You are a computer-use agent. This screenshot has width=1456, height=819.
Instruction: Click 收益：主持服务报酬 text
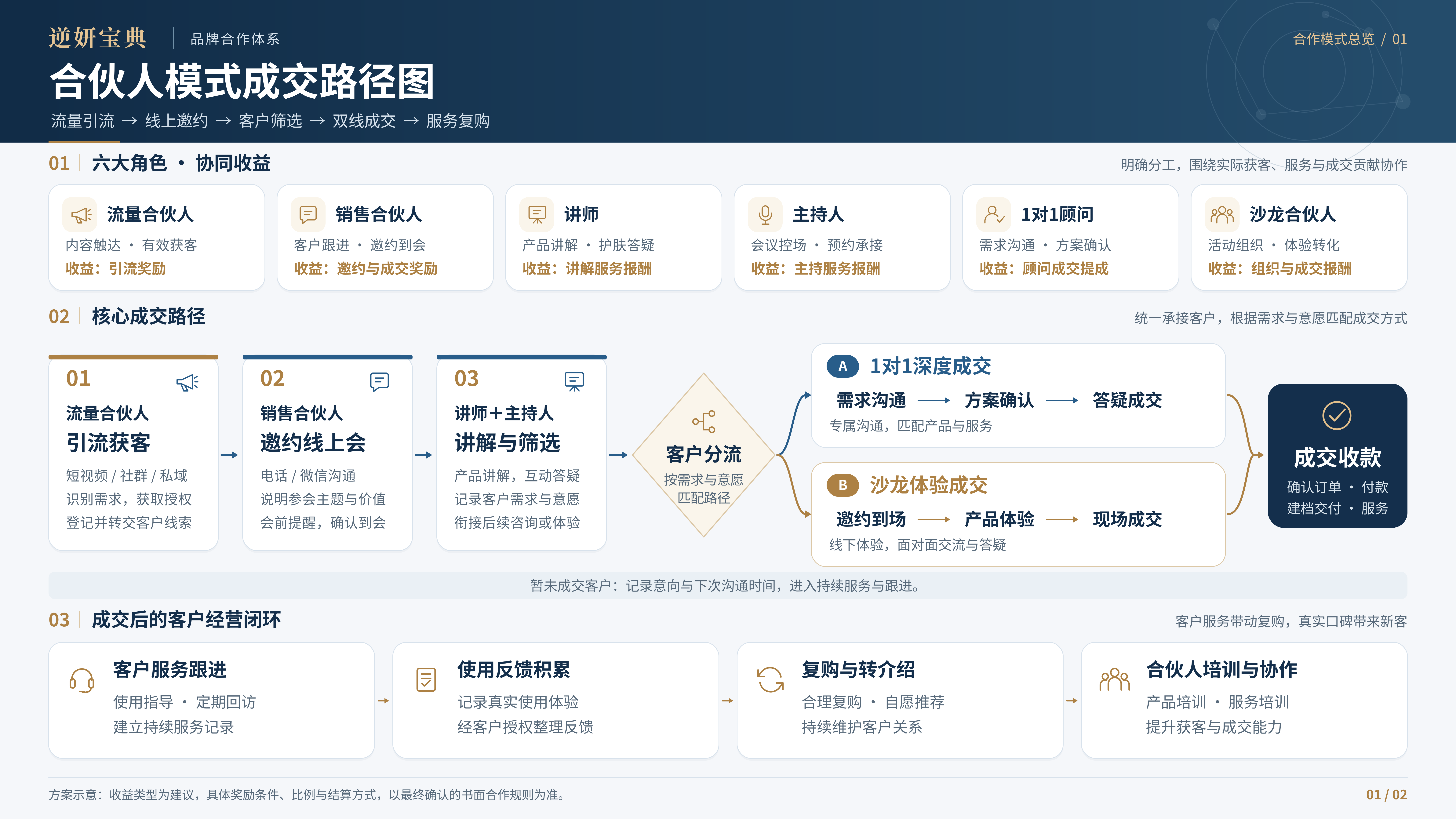pyautogui.click(x=816, y=268)
